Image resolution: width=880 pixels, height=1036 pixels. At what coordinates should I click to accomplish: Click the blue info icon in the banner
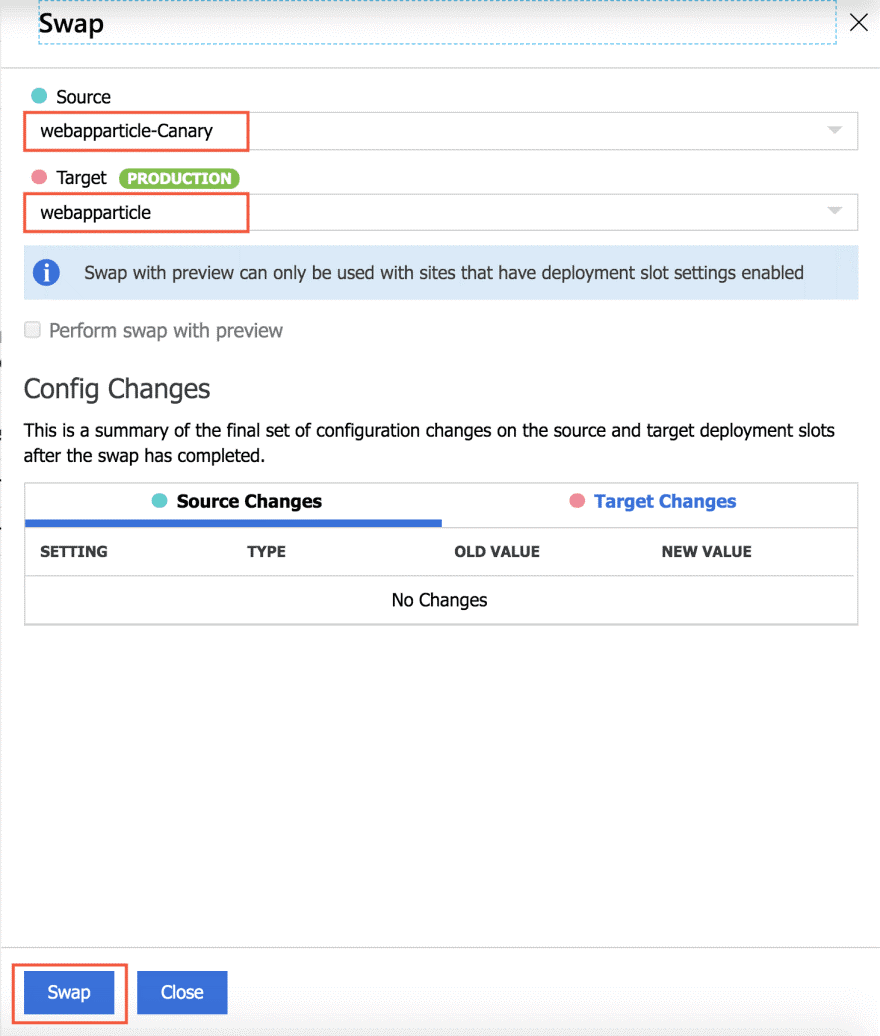pyautogui.click(x=45, y=272)
